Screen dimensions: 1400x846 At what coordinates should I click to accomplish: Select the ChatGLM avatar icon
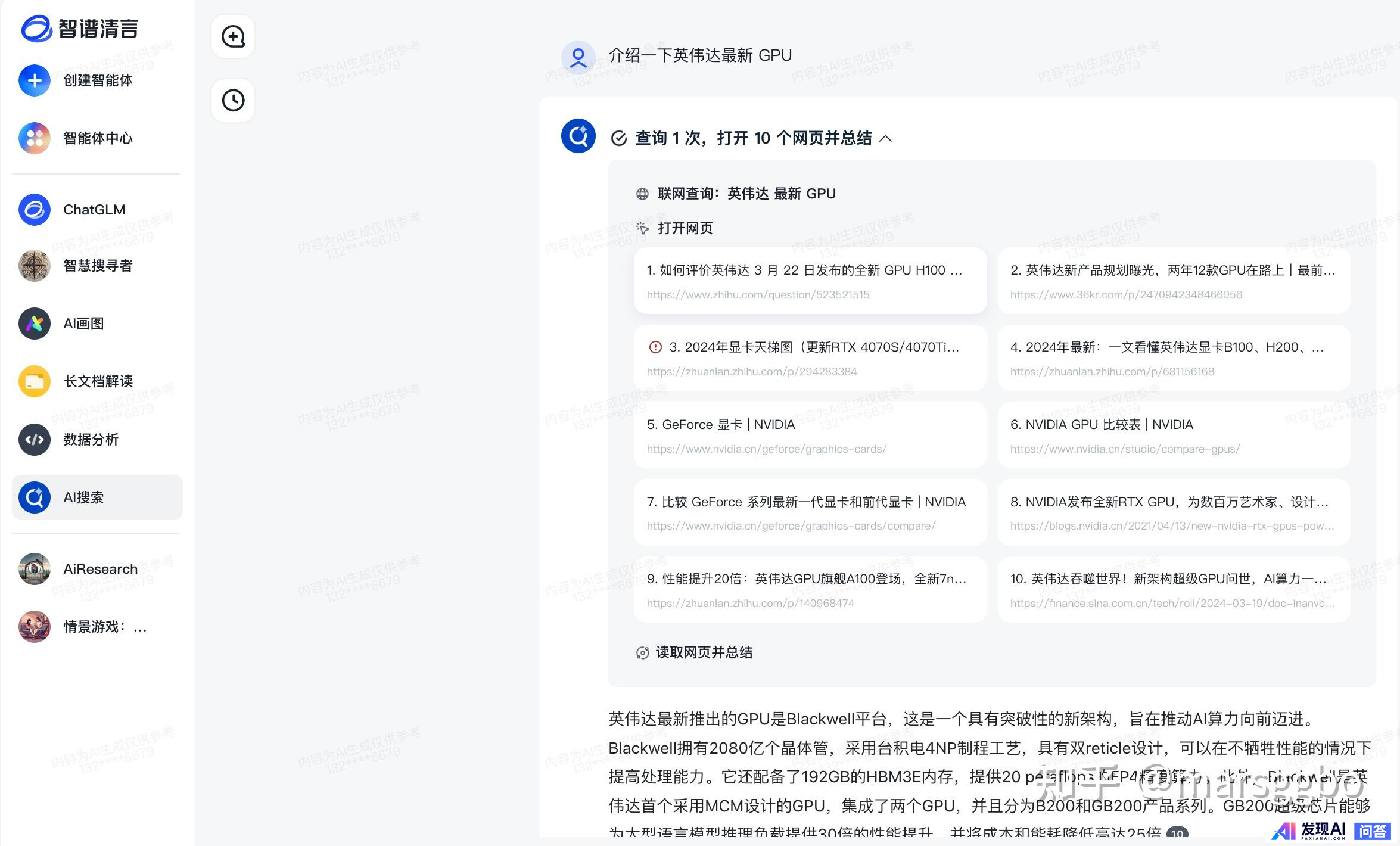35,210
